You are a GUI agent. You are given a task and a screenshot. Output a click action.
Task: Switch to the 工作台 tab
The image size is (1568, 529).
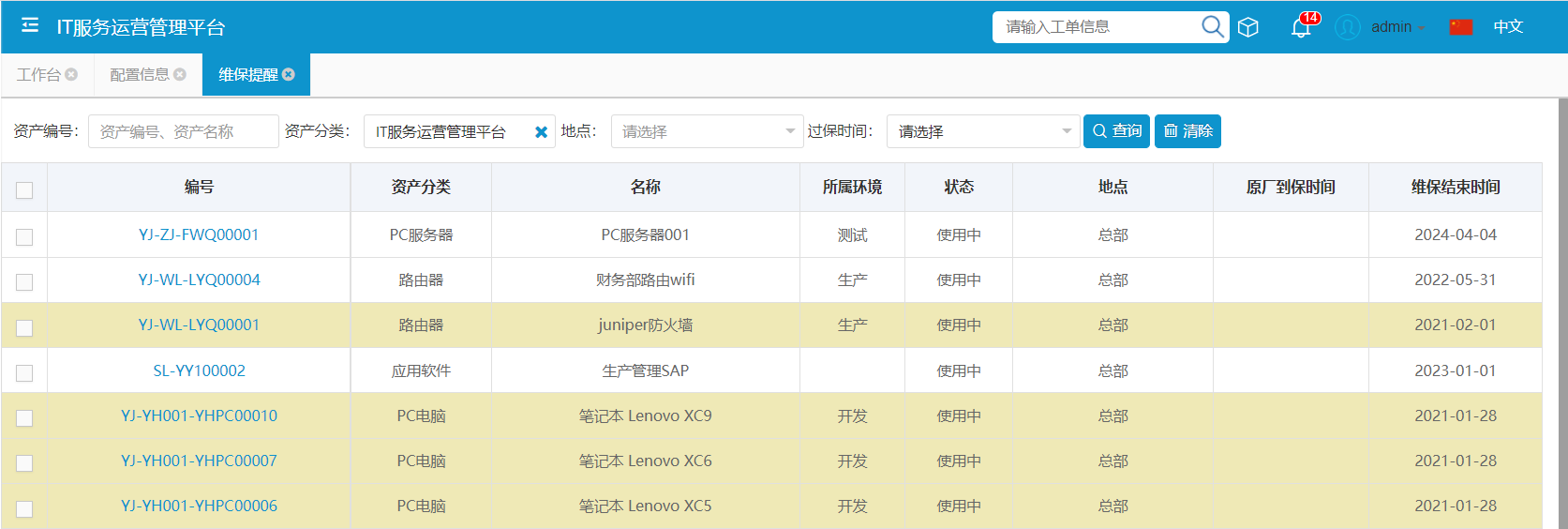(x=38, y=74)
